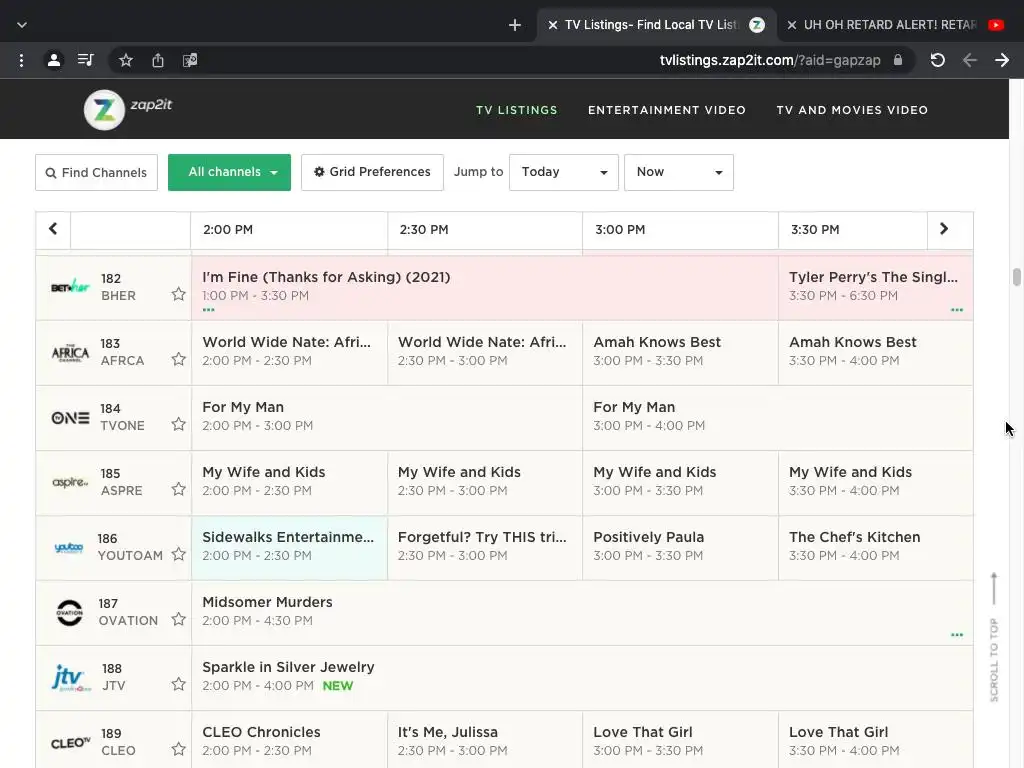Open a new browser tab
This screenshot has height=768, width=1024.
(x=515, y=25)
